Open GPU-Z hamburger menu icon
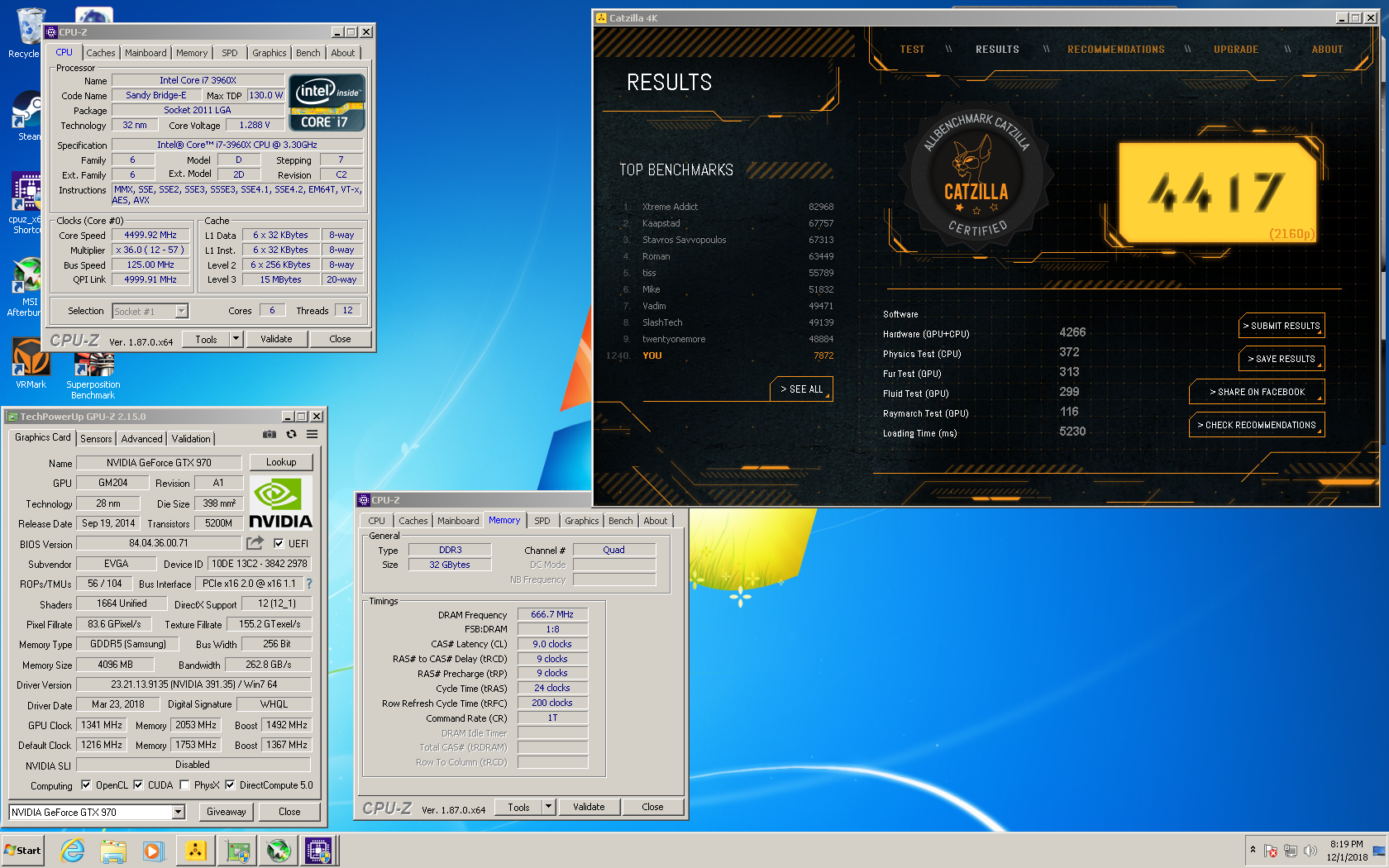The image size is (1389, 868). [313, 434]
